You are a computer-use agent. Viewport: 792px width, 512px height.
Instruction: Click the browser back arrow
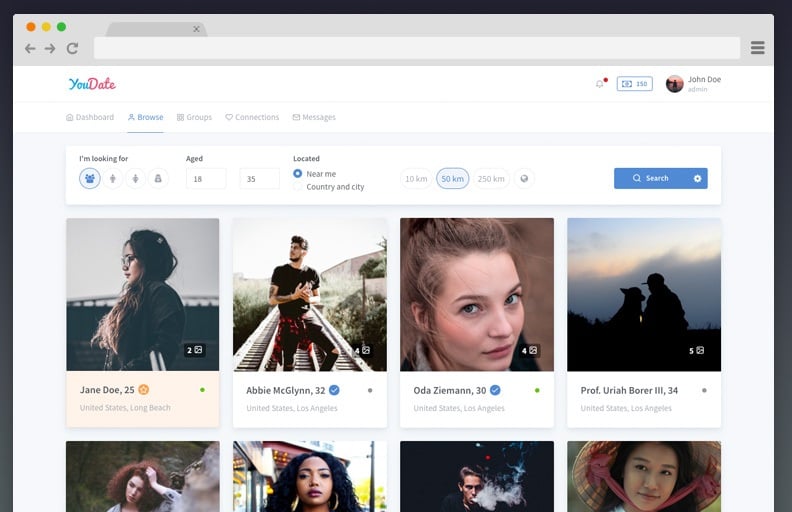pos(30,48)
